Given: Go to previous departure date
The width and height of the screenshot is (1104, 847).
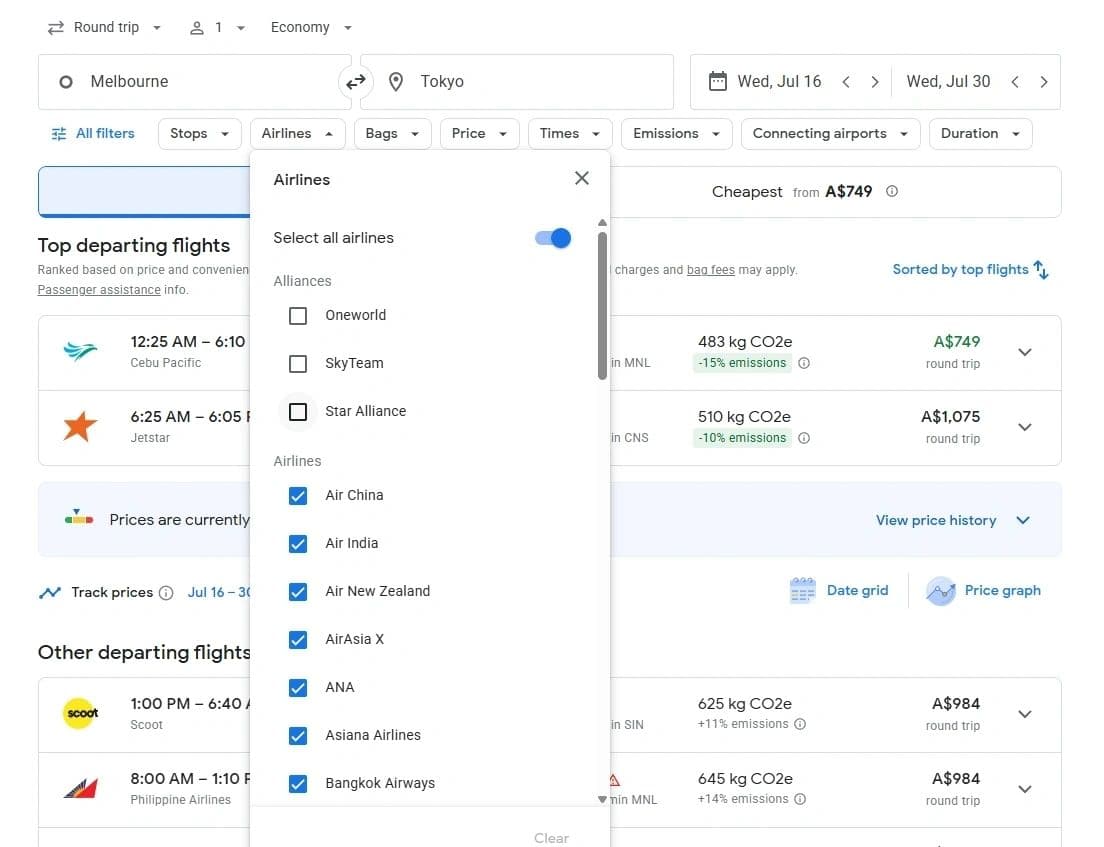Looking at the screenshot, I should click(x=846, y=82).
